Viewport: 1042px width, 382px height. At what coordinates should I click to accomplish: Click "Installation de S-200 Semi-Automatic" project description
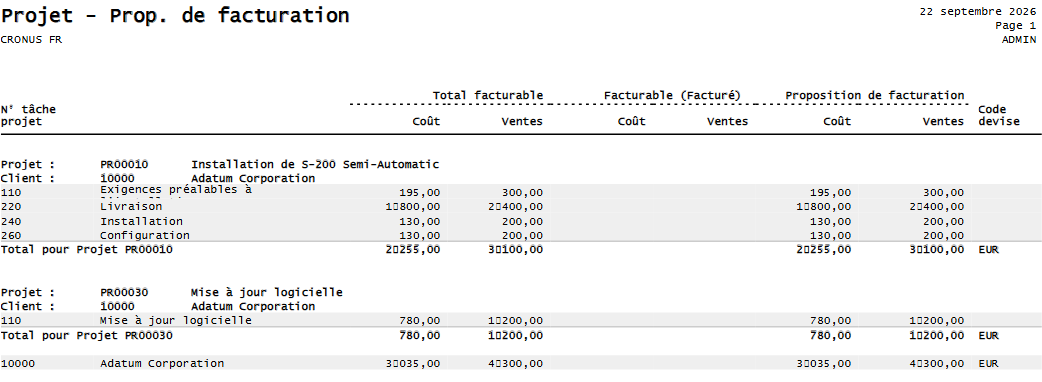tap(315, 165)
